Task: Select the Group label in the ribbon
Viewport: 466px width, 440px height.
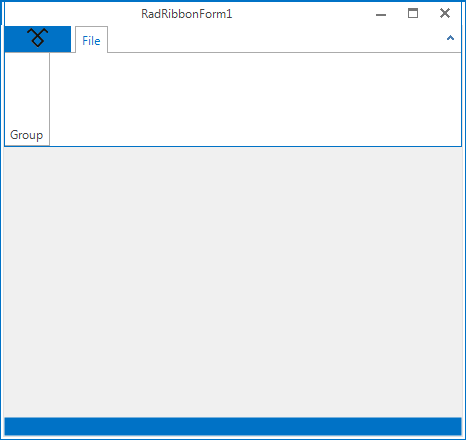Action: pos(27,135)
